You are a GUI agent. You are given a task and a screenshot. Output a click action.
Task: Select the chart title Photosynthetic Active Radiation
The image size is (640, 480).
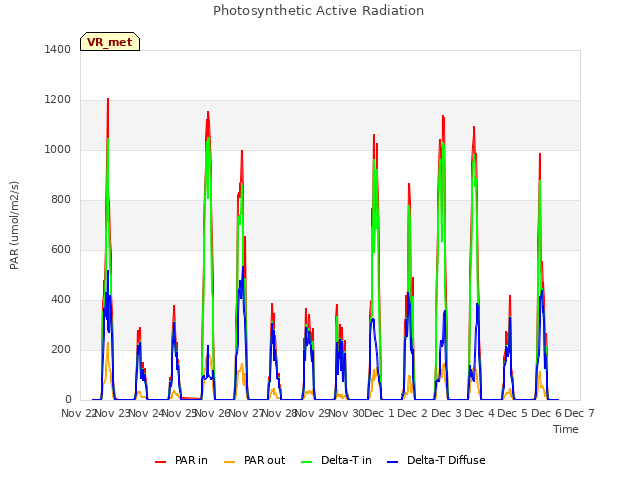click(318, 11)
